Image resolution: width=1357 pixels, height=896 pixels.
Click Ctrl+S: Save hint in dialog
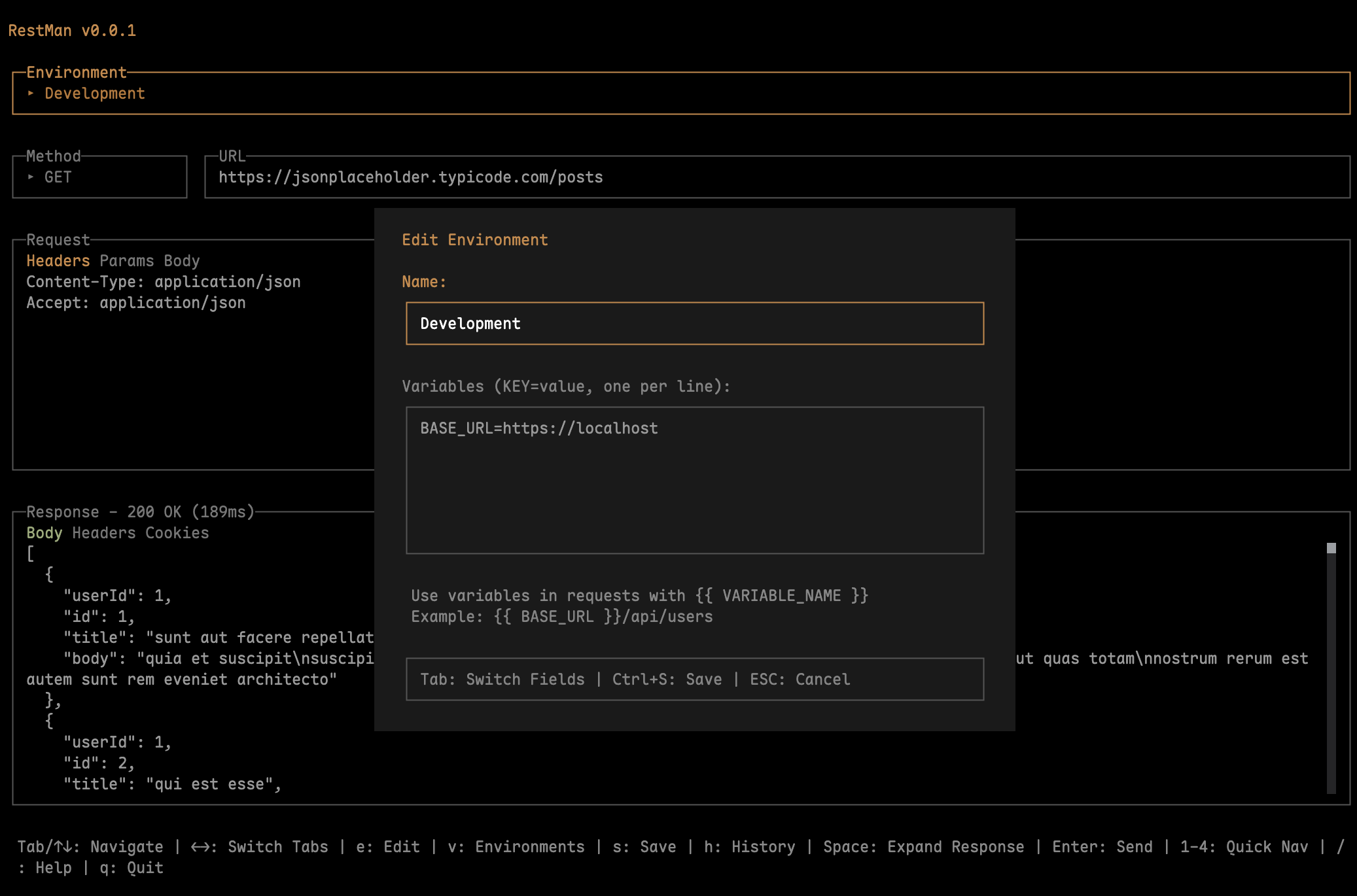coord(667,680)
